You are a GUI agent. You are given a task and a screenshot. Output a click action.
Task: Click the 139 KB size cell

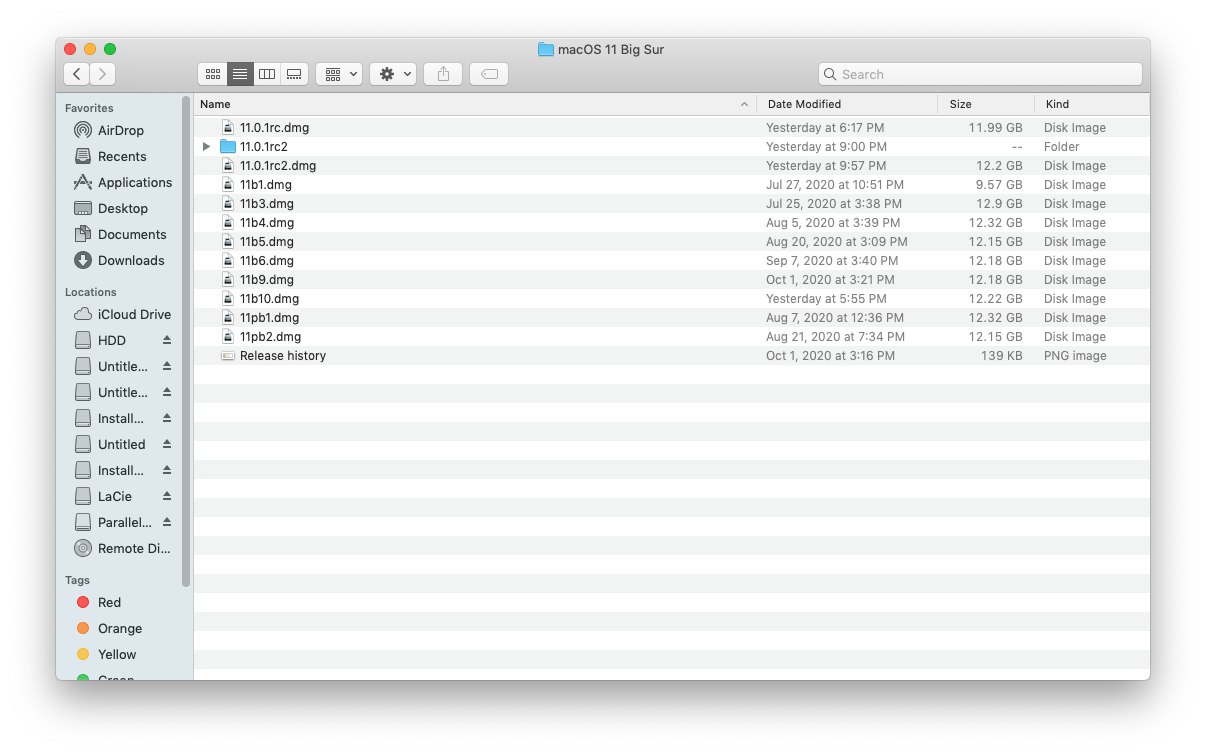[x=1001, y=356]
